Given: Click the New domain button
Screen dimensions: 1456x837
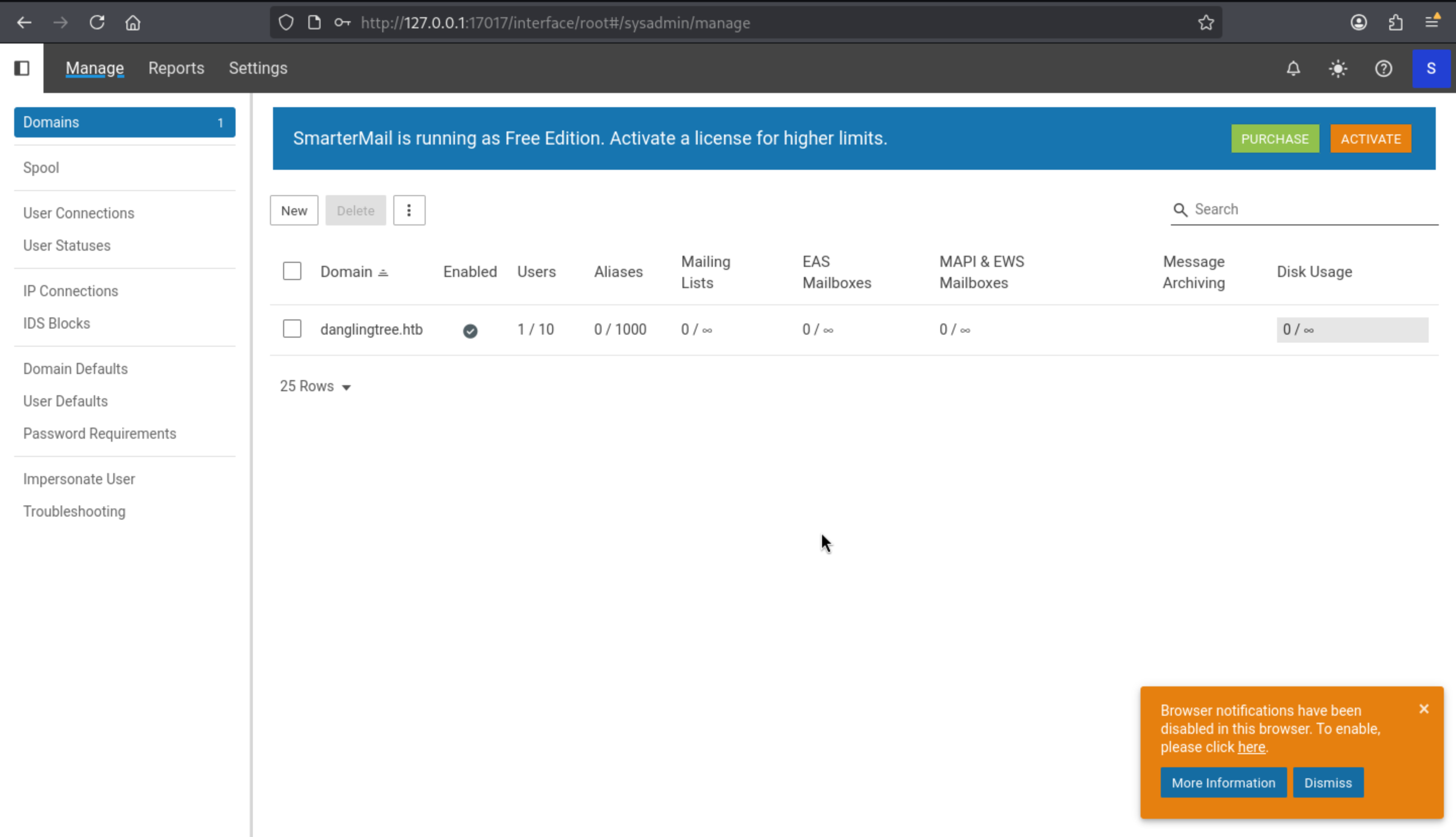Looking at the screenshot, I should (x=294, y=210).
